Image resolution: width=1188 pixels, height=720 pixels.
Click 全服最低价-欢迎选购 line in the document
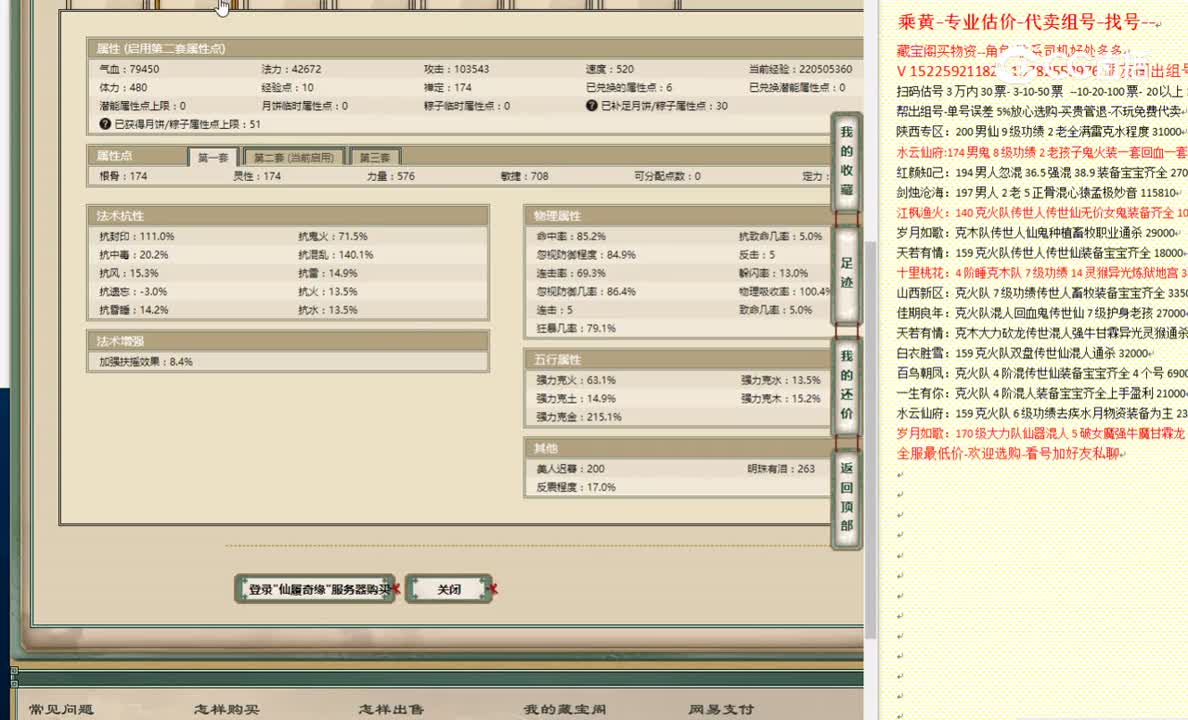point(1009,454)
